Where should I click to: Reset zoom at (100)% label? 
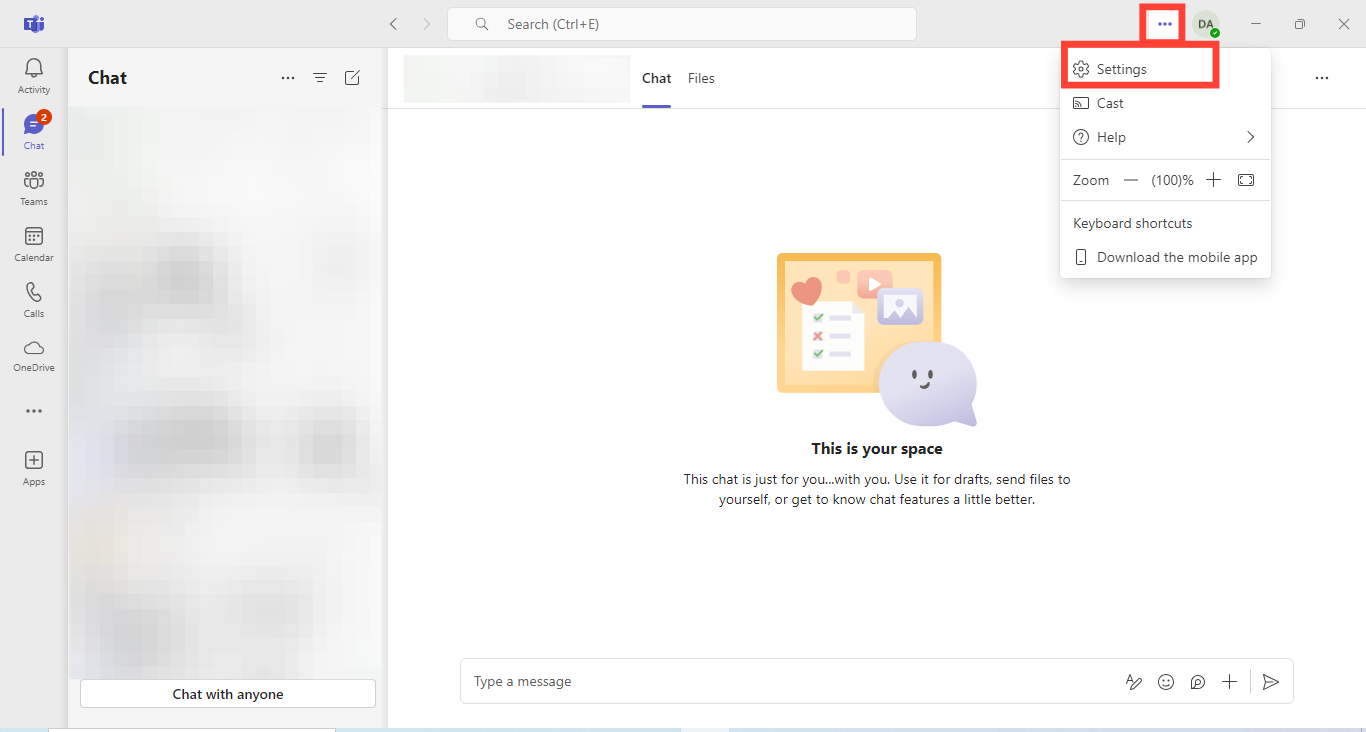pyautogui.click(x=1172, y=181)
